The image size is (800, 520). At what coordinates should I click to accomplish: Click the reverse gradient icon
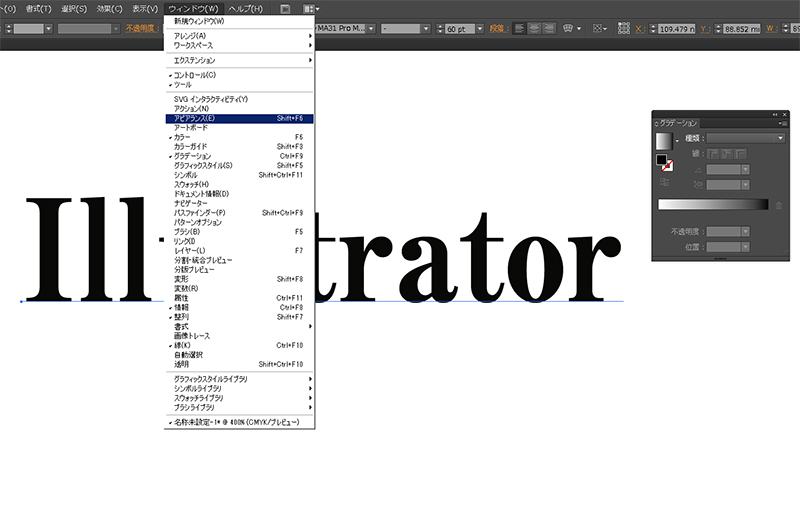pyautogui.click(x=664, y=182)
